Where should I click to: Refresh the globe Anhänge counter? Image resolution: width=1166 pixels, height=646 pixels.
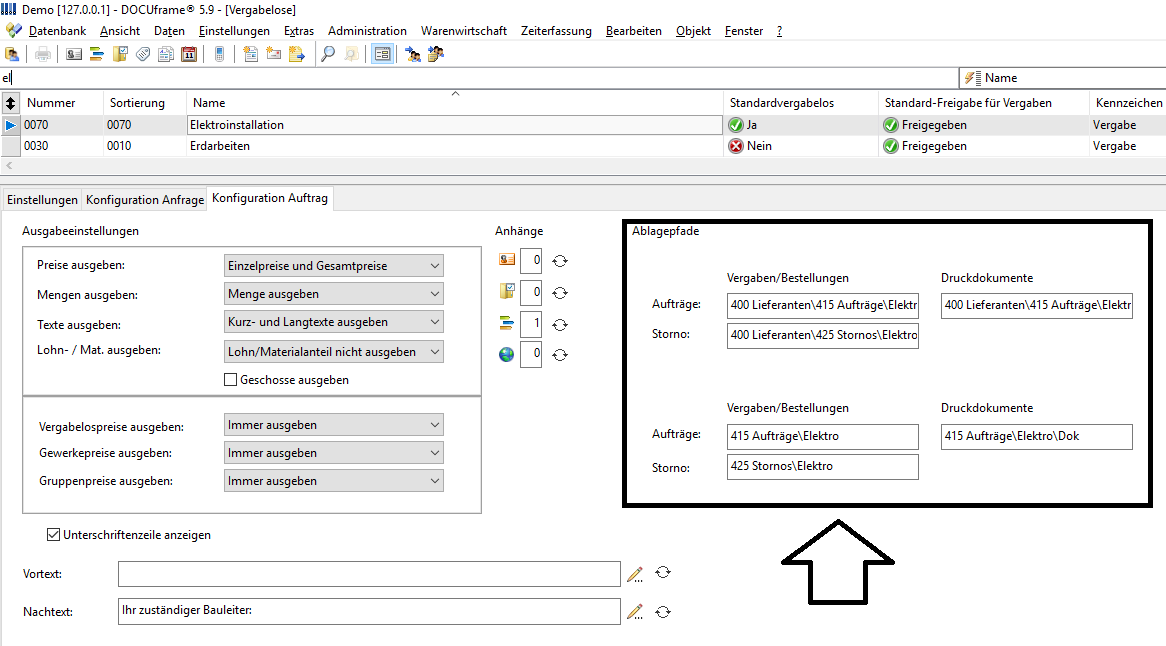[560, 355]
